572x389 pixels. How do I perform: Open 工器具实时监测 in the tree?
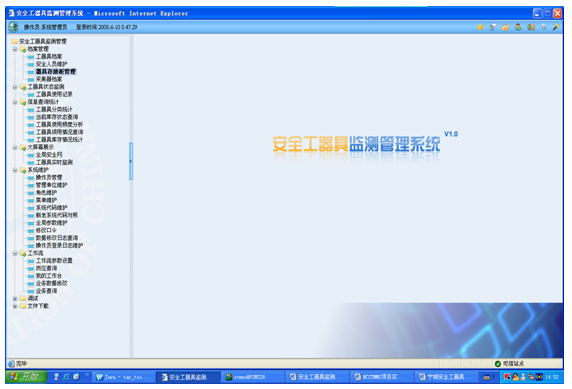[54, 162]
